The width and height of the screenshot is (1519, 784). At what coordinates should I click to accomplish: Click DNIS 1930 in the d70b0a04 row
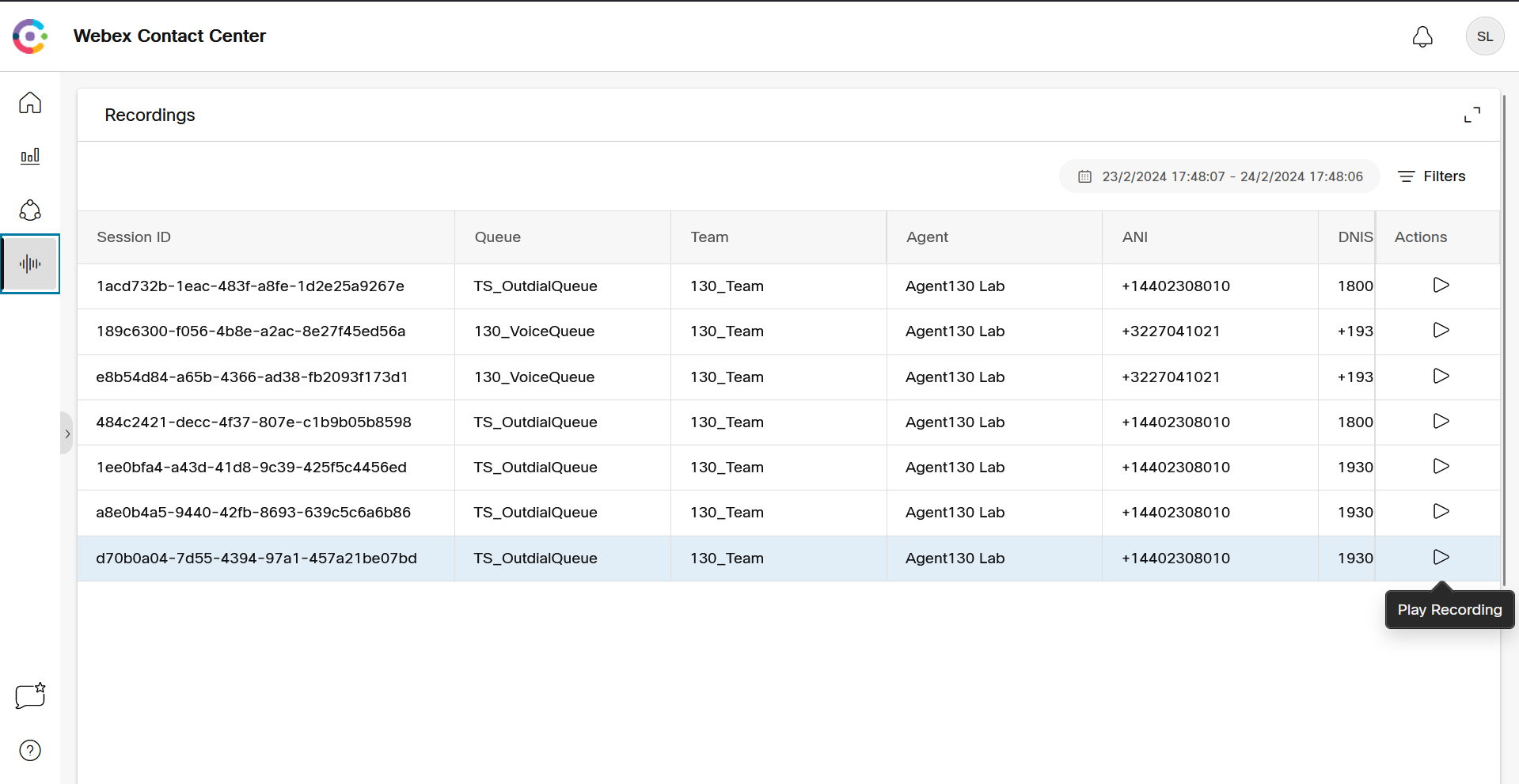click(x=1355, y=559)
